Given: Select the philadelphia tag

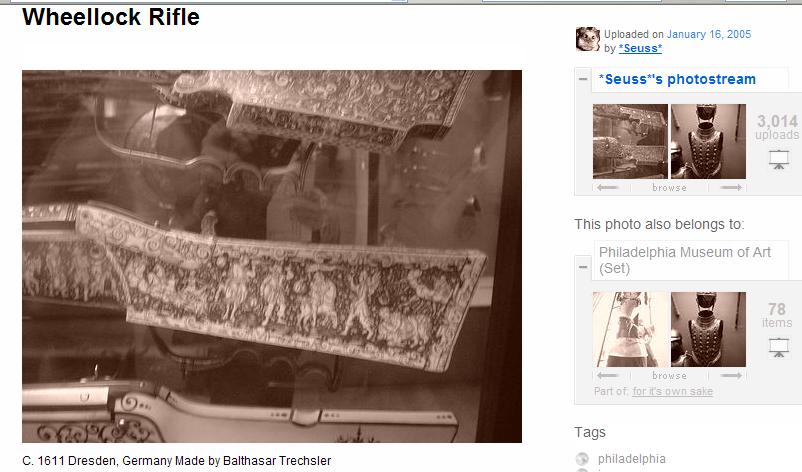Looking at the screenshot, I should click(x=632, y=459).
